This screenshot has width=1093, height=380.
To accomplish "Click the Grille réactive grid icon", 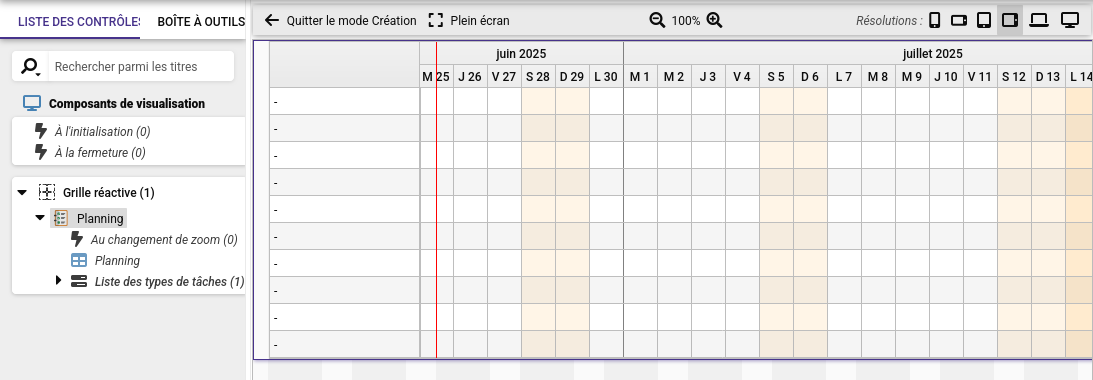I will pos(46,192).
